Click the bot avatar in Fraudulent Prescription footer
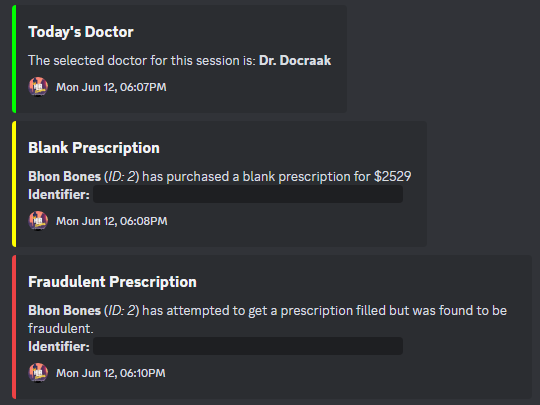This screenshot has height=405, width=540. pos(38,373)
